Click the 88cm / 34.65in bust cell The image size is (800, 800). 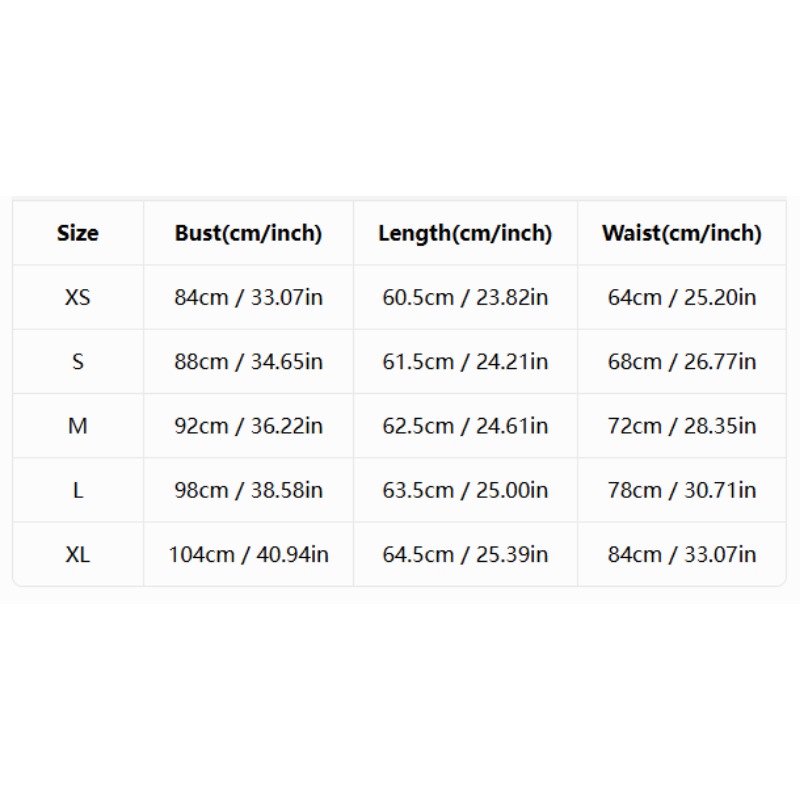pos(248,362)
